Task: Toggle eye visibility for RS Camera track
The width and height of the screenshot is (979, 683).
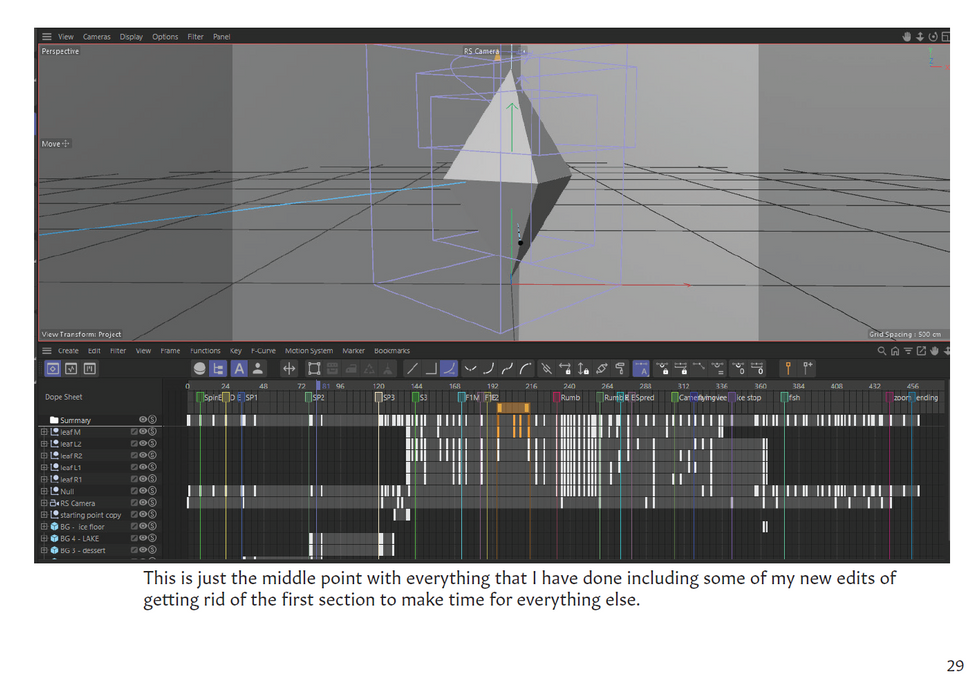Action: pyautogui.click(x=143, y=503)
